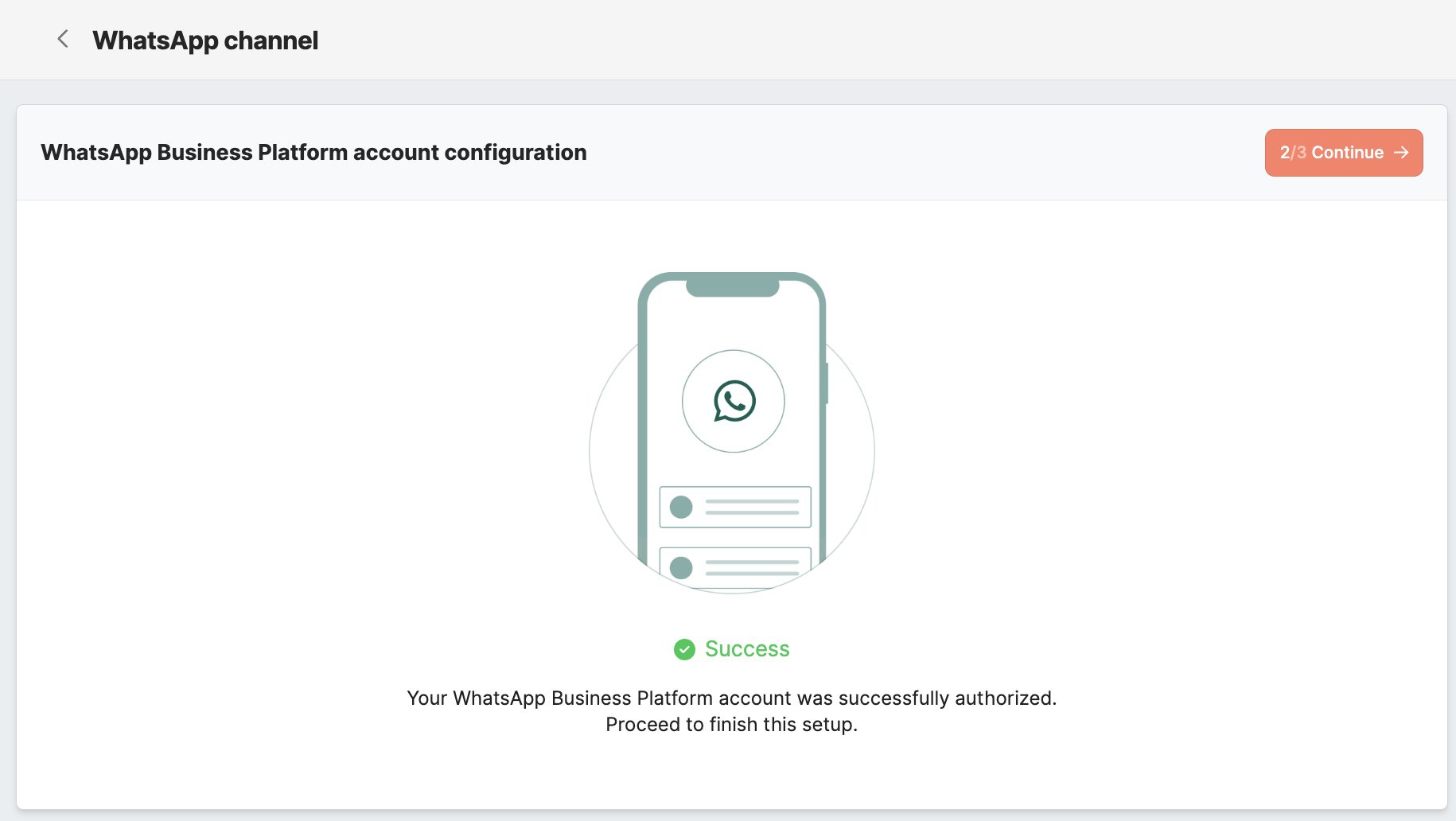Click the Proceed to finish setup text
Screen dimensions: 1456x821
[x=732, y=725]
